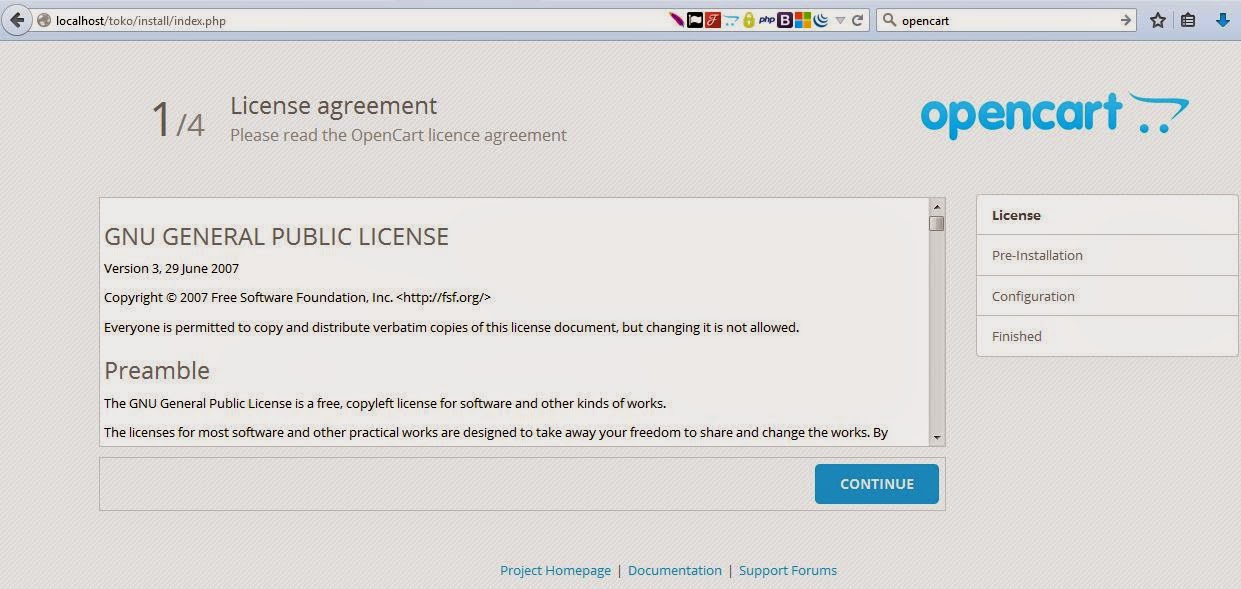This screenshot has height=589, width=1241.
Task: Bookmark this page with the star icon
Action: (x=1158, y=20)
